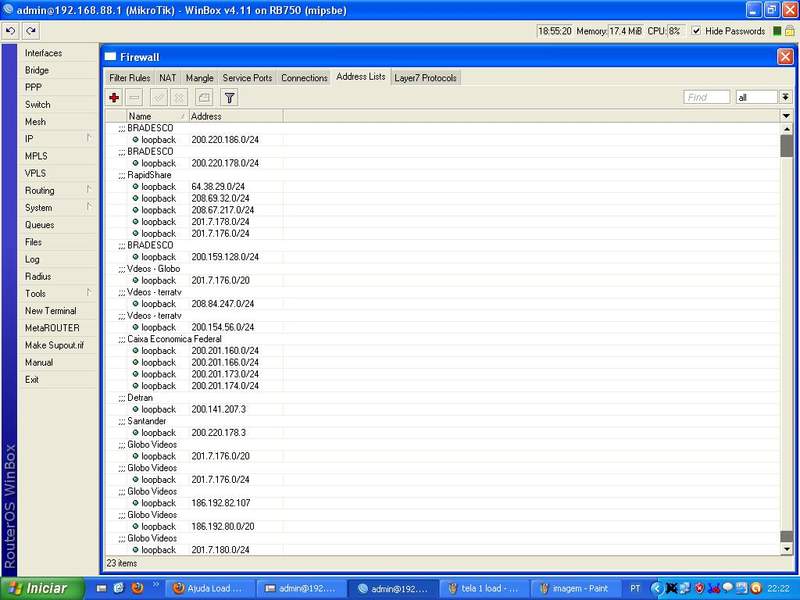
Task: Open the Connections tab
Action: coord(304,78)
